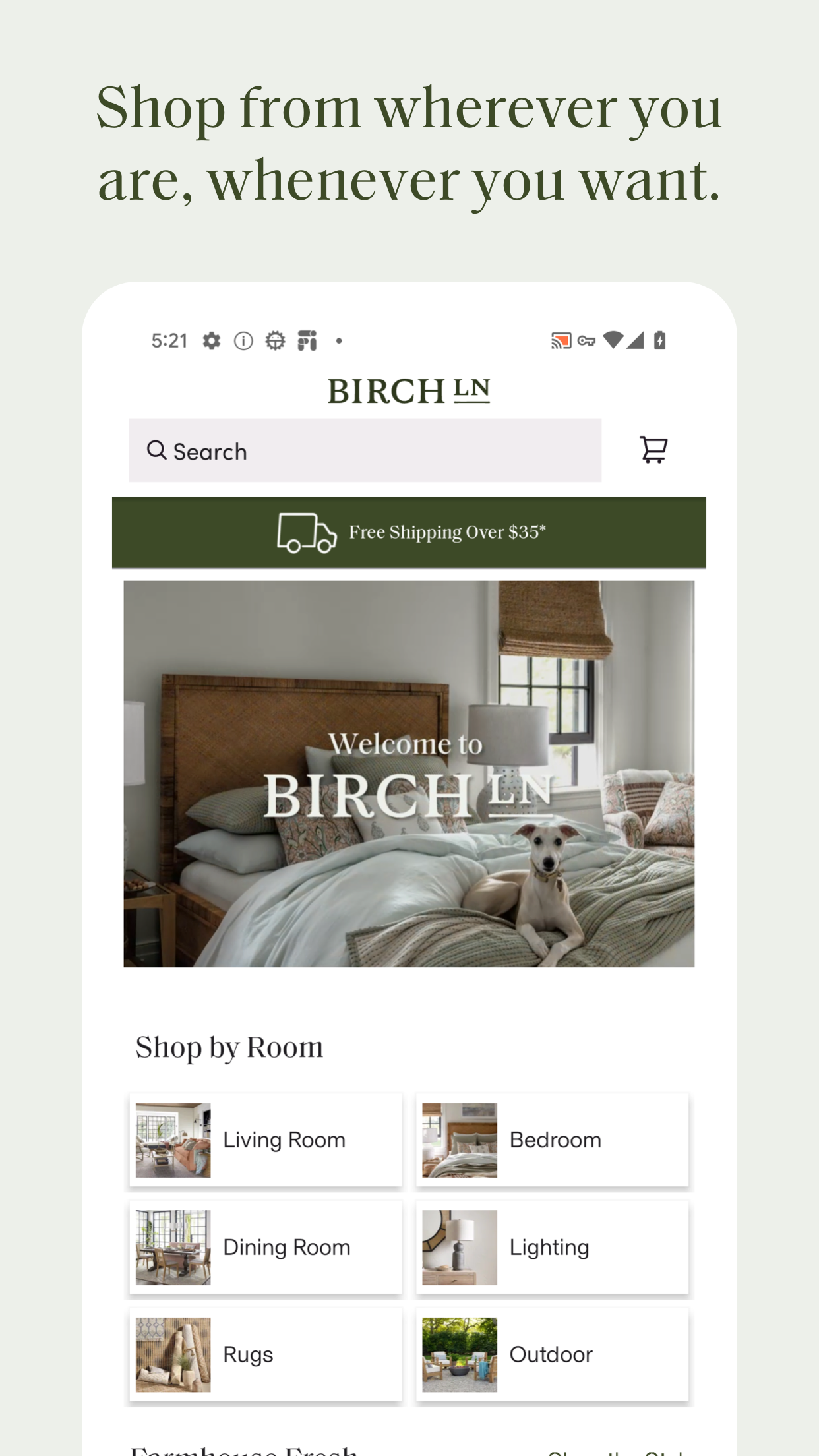Click the Search input field
This screenshot has height=1456, width=819.
(x=365, y=450)
